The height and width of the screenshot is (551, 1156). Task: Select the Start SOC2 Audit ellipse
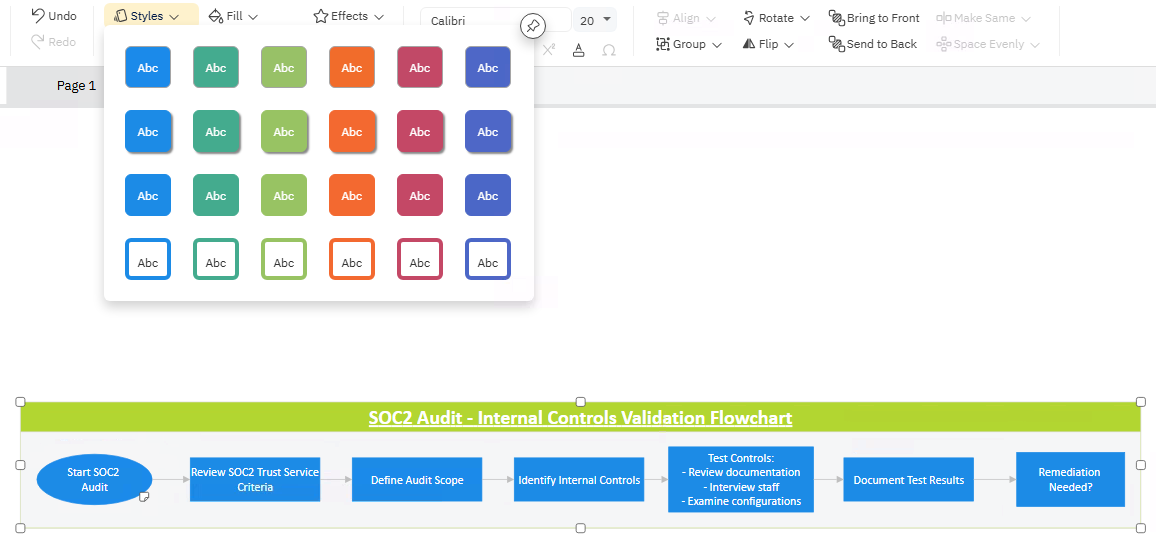(x=94, y=480)
